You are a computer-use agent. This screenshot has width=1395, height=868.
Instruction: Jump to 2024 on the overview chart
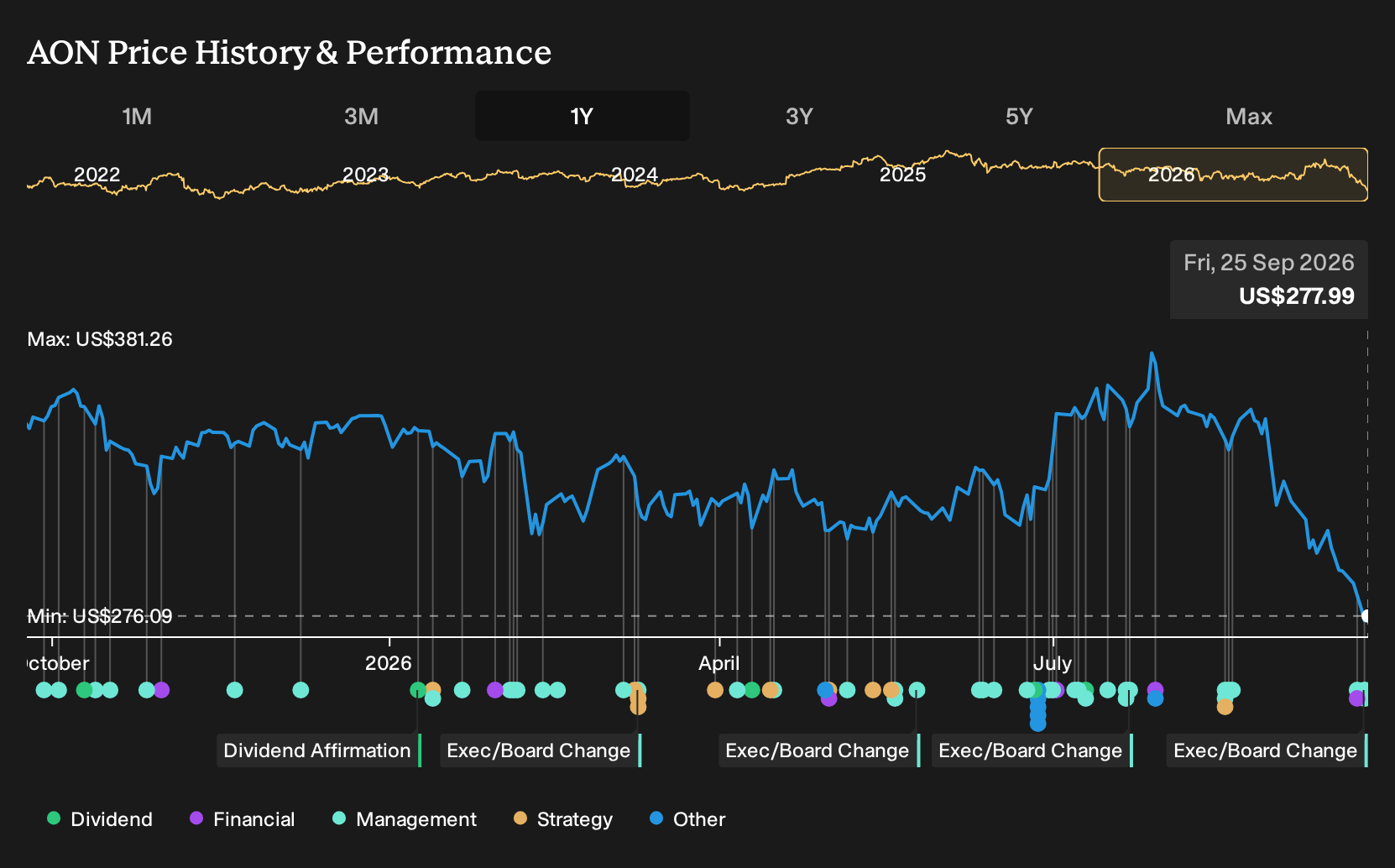click(x=635, y=175)
